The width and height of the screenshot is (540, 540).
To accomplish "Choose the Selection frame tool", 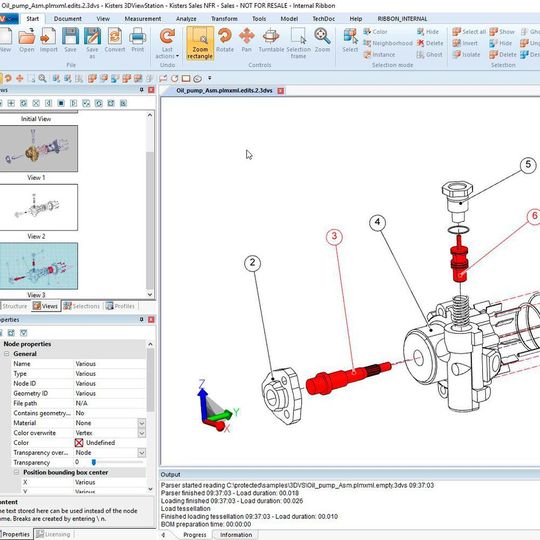I will coord(298,43).
